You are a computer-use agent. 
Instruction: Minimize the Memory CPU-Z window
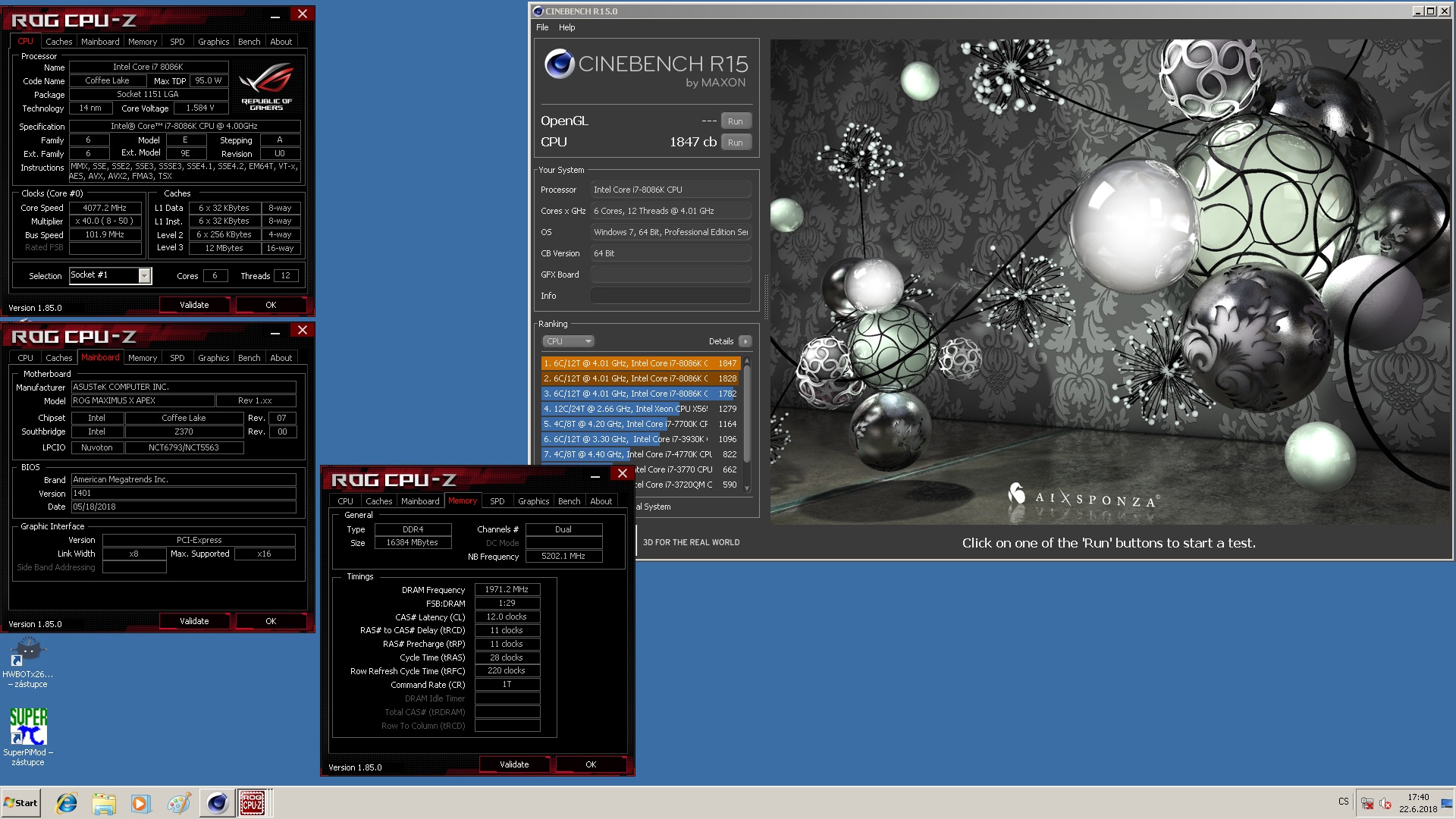coord(595,475)
